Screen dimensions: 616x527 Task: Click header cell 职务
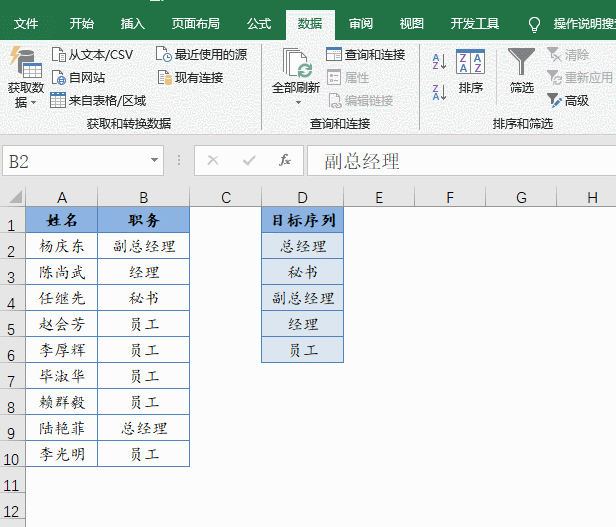pyautogui.click(x=143, y=220)
